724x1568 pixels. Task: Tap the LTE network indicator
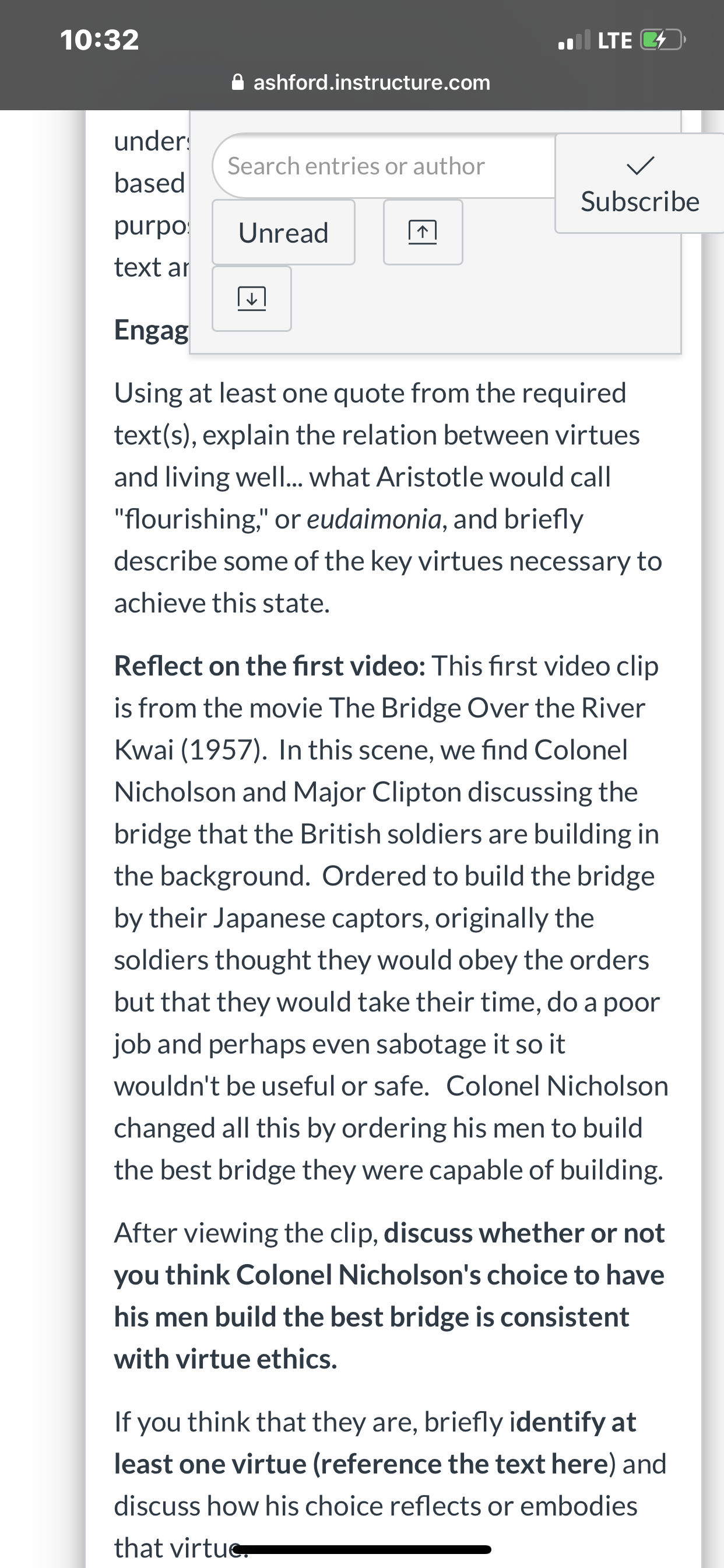coord(614,41)
